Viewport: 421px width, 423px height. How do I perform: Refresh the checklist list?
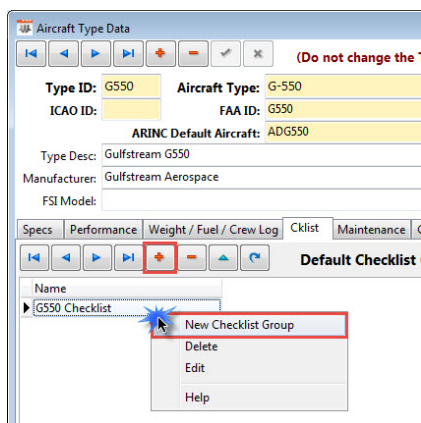255,258
